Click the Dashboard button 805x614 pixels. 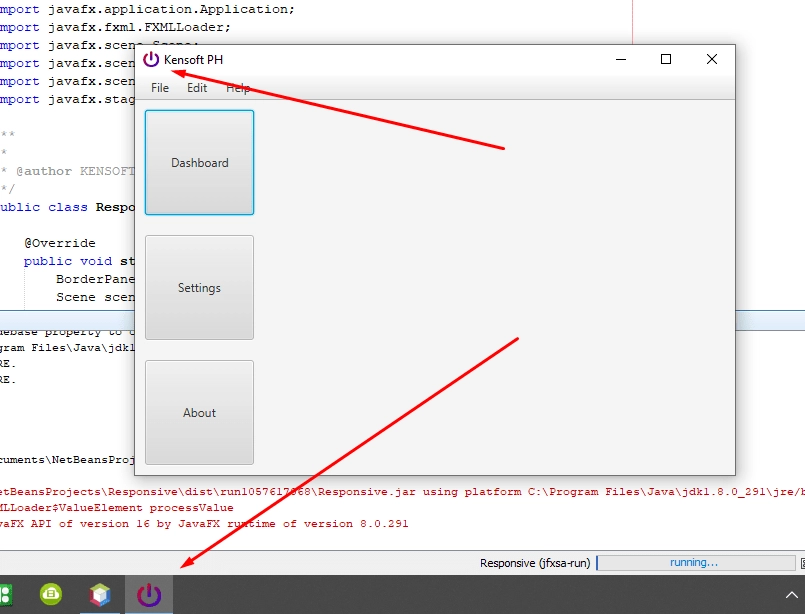click(x=199, y=162)
